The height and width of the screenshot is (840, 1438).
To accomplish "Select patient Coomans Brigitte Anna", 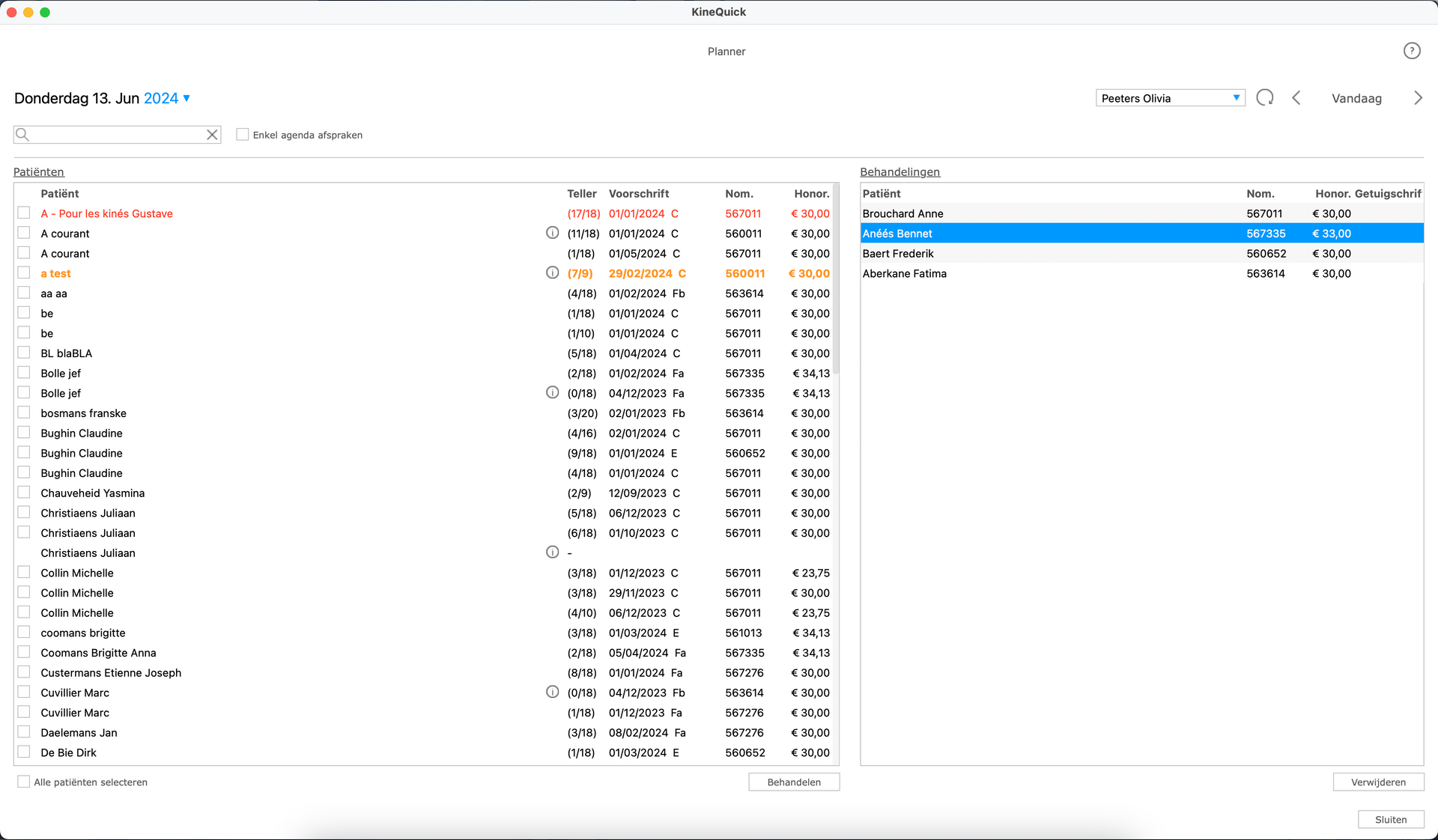I will click(x=98, y=653).
